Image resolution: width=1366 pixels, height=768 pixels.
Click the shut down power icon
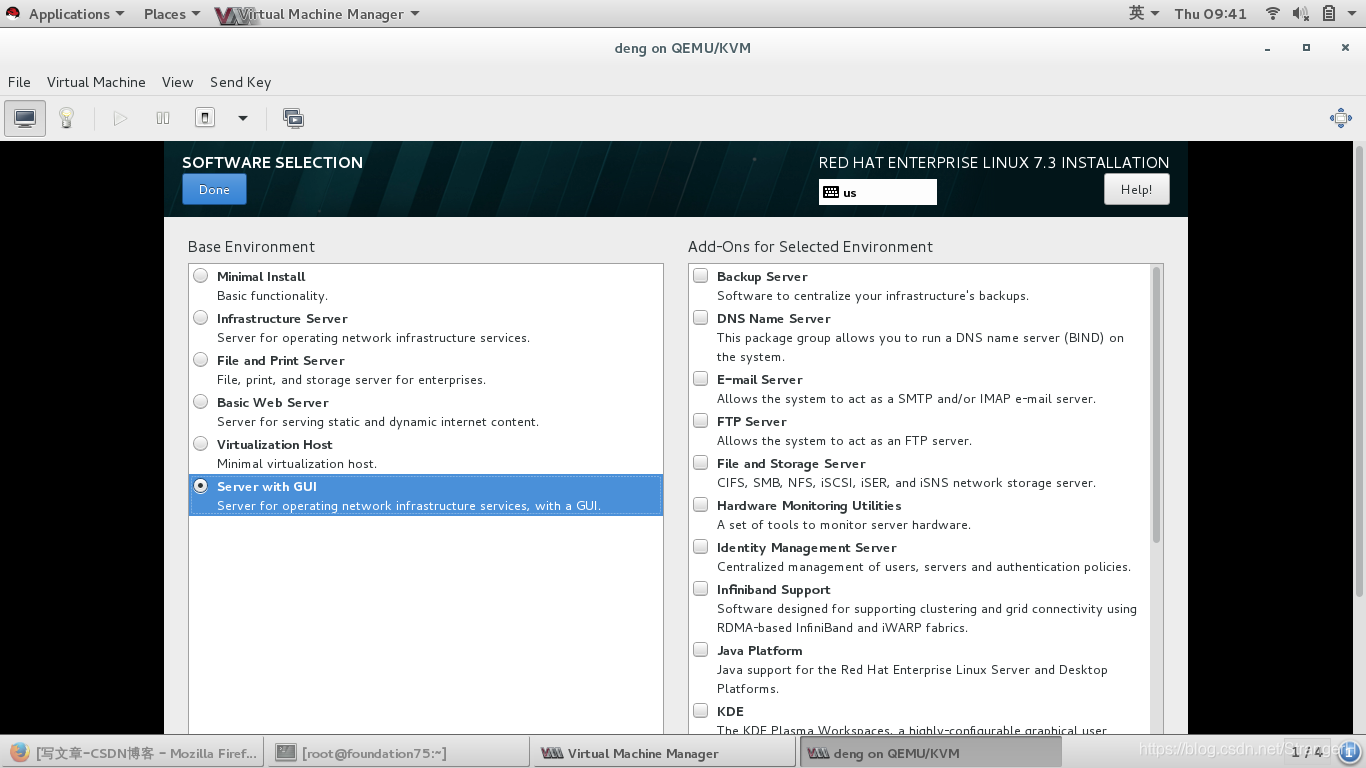[x=205, y=118]
